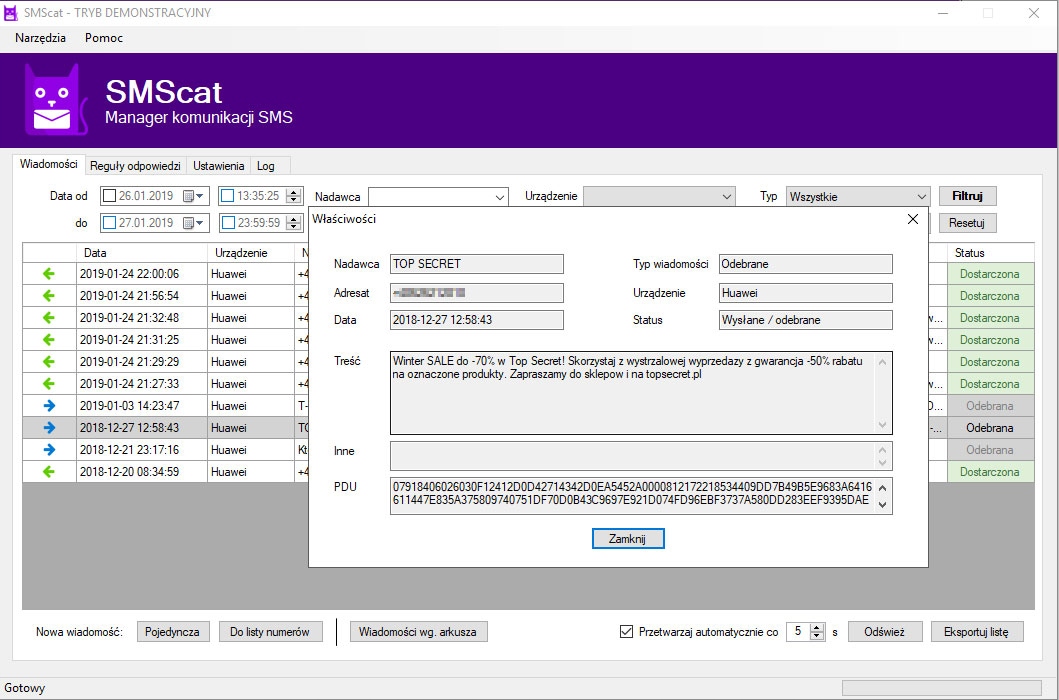
Task: Enable the 26.01.2019 start date checkbox
Action: click(x=110, y=196)
